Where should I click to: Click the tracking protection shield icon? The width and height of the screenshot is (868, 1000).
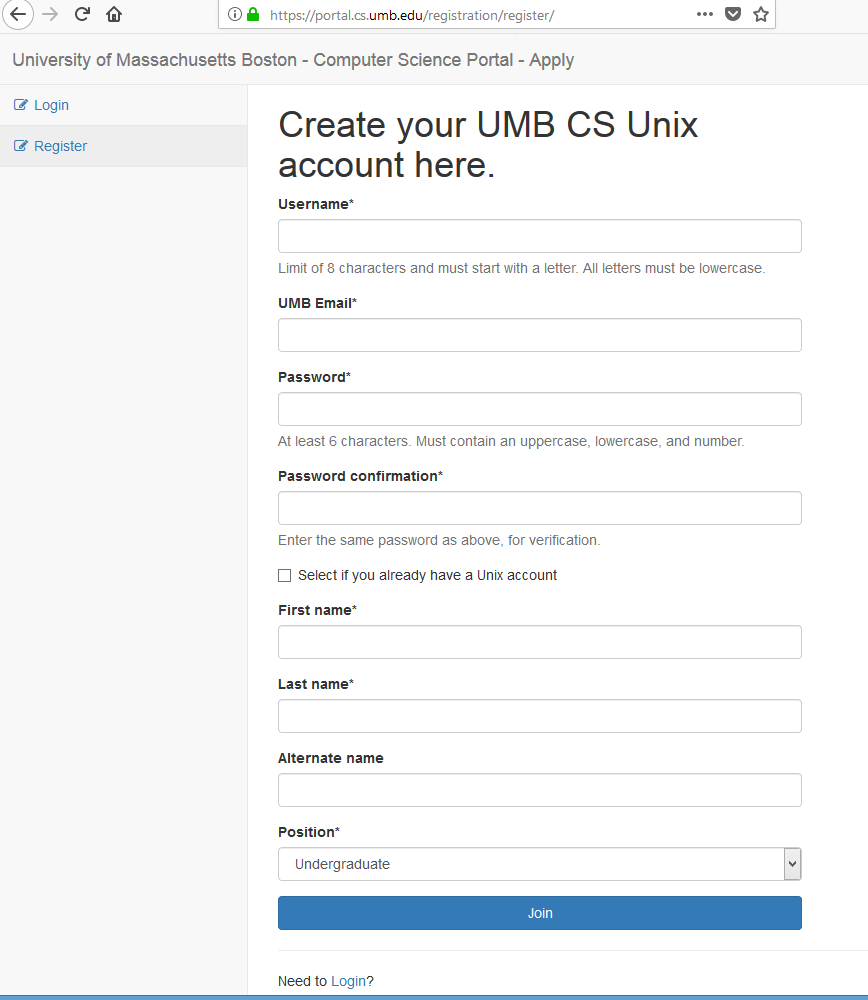pyautogui.click(x=732, y=15)
